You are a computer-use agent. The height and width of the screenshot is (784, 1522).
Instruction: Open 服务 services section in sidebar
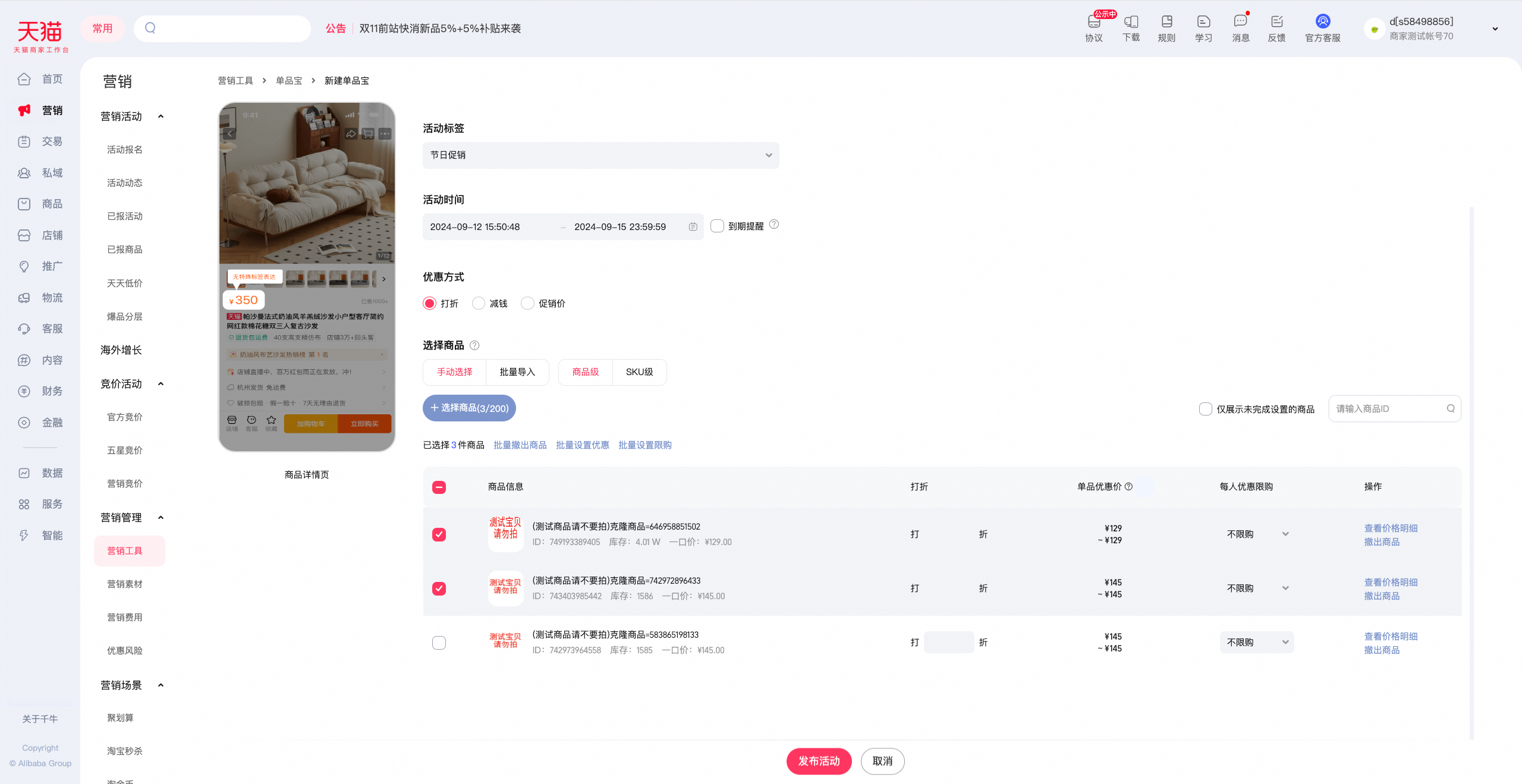[x=40, y=504]
